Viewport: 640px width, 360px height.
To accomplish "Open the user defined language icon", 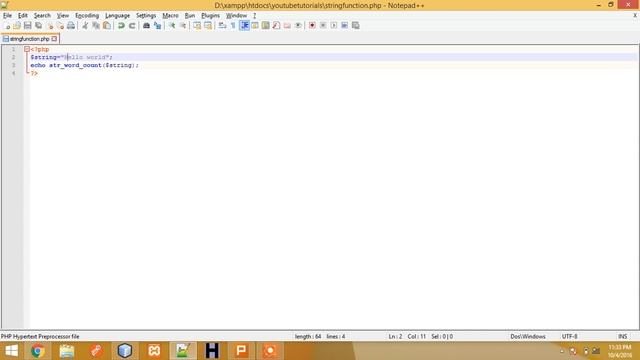I will [x=255, y=25].
